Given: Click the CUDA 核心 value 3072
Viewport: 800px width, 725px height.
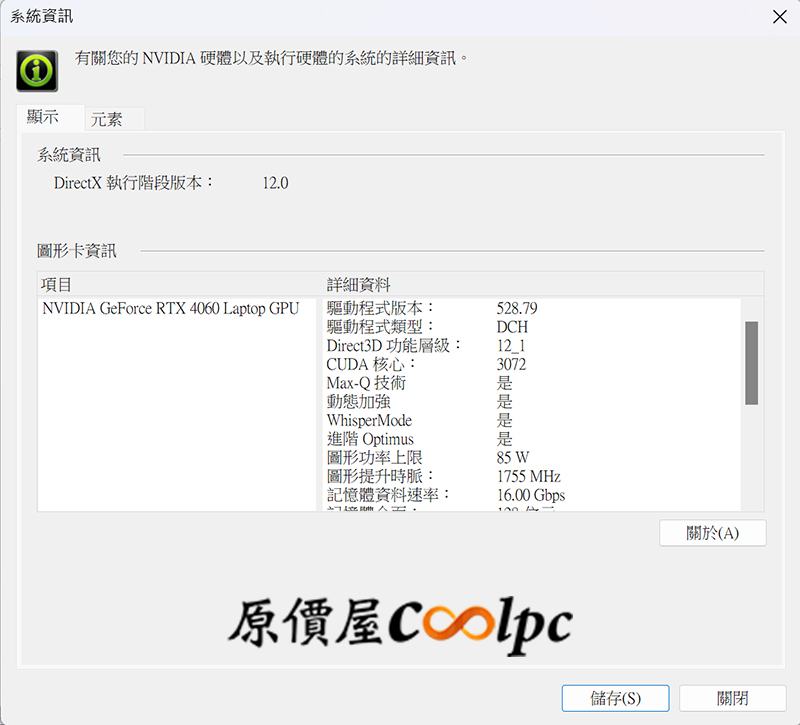Looking at the screenshot, I should coord(511,364).
